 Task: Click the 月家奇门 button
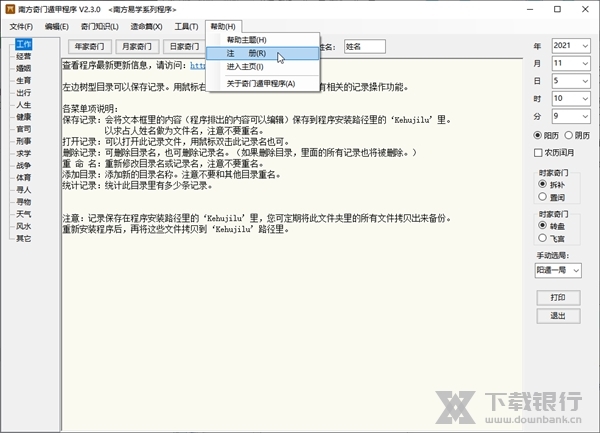coord(137,46)
